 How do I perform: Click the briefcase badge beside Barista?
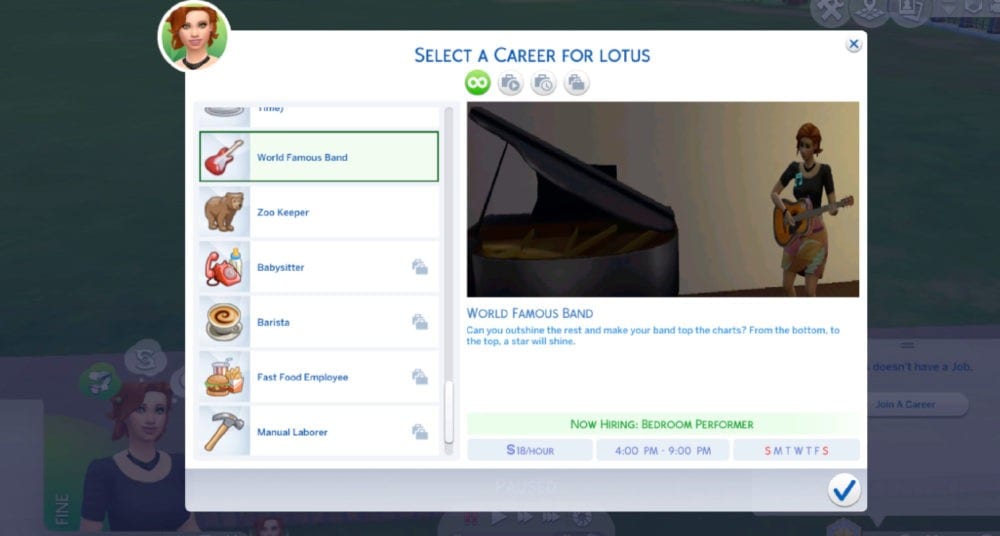click(420, 322)
